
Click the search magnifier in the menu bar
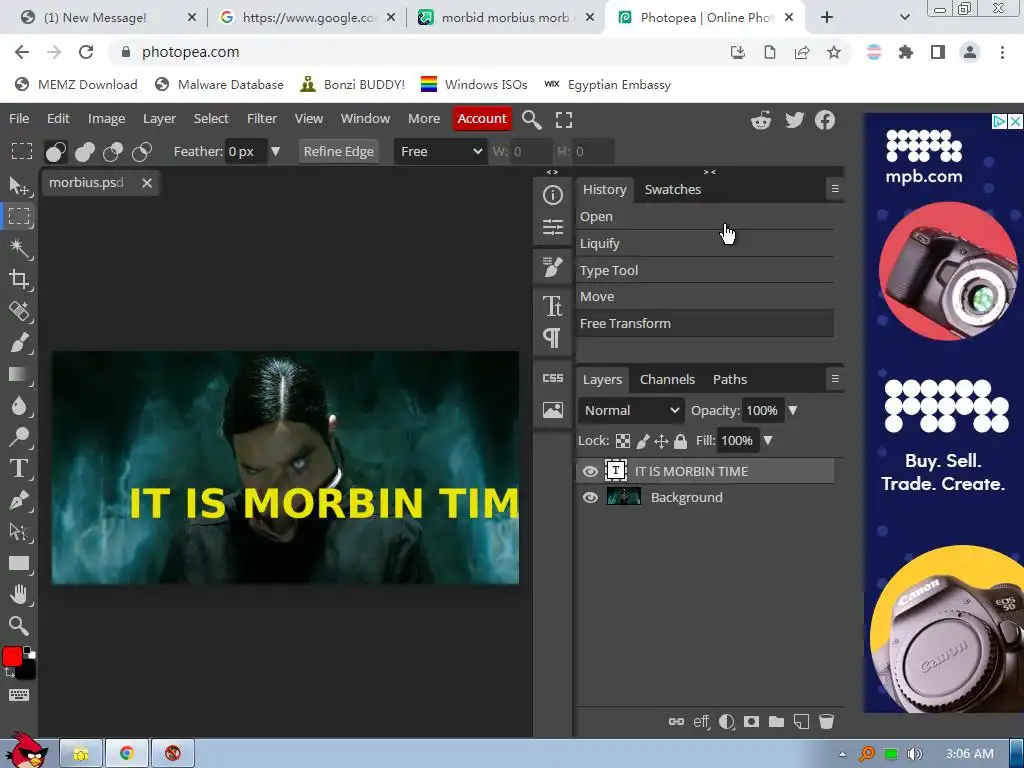click(532, 120)
